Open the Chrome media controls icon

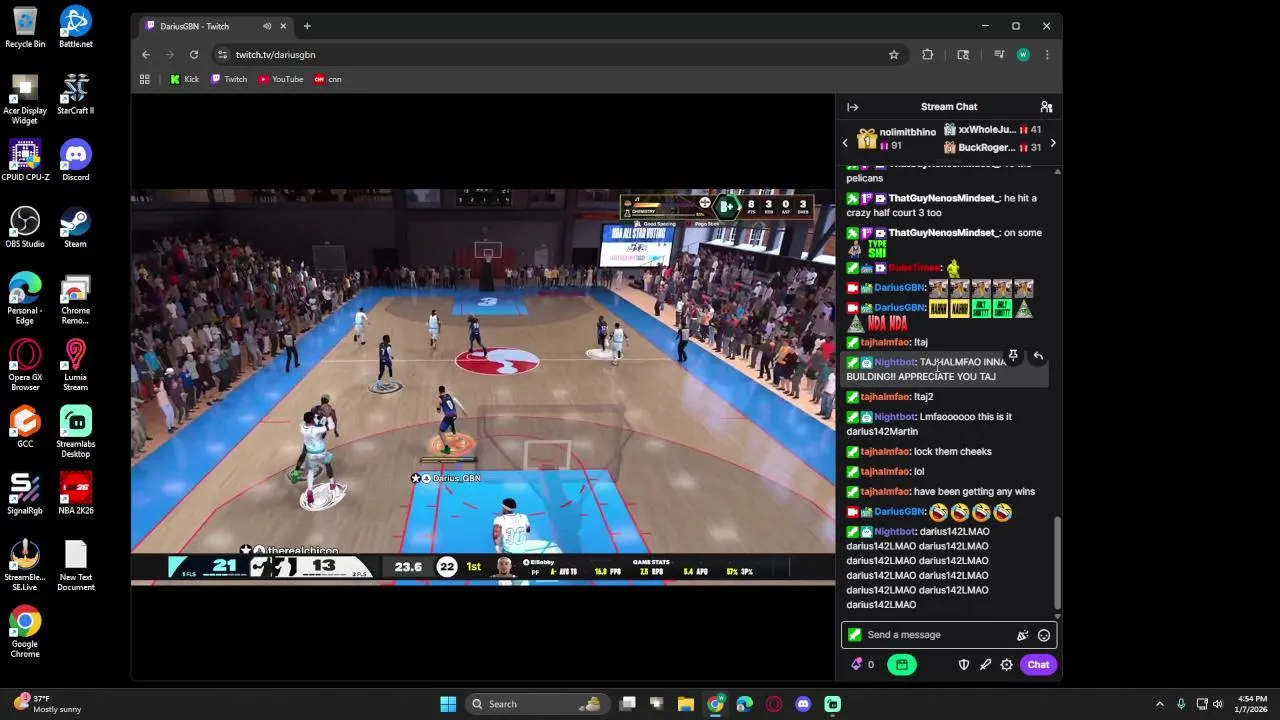pyautogui.click(x=998, y=55)
